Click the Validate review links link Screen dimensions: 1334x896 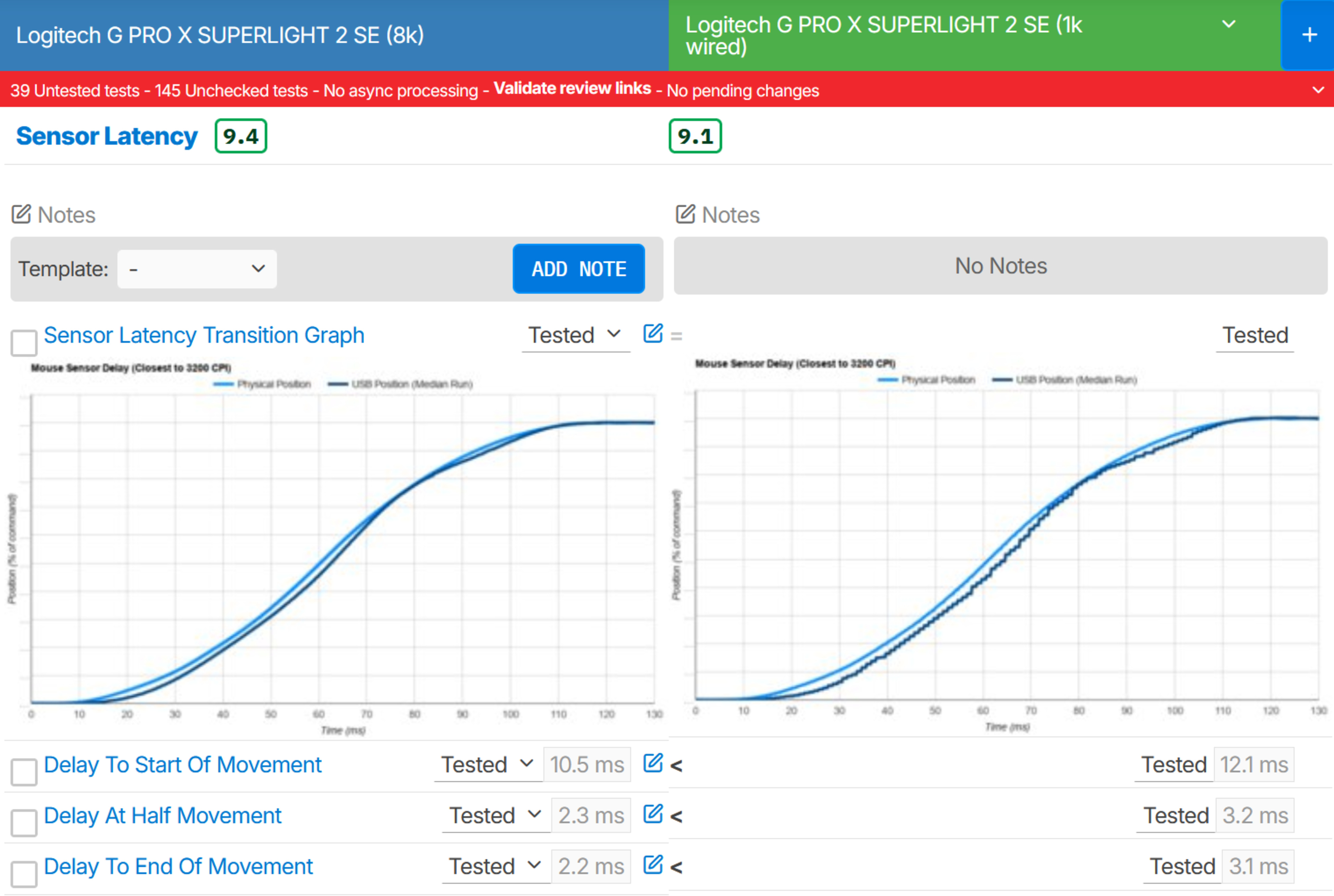pyautogui.click(x=572, y=89)
